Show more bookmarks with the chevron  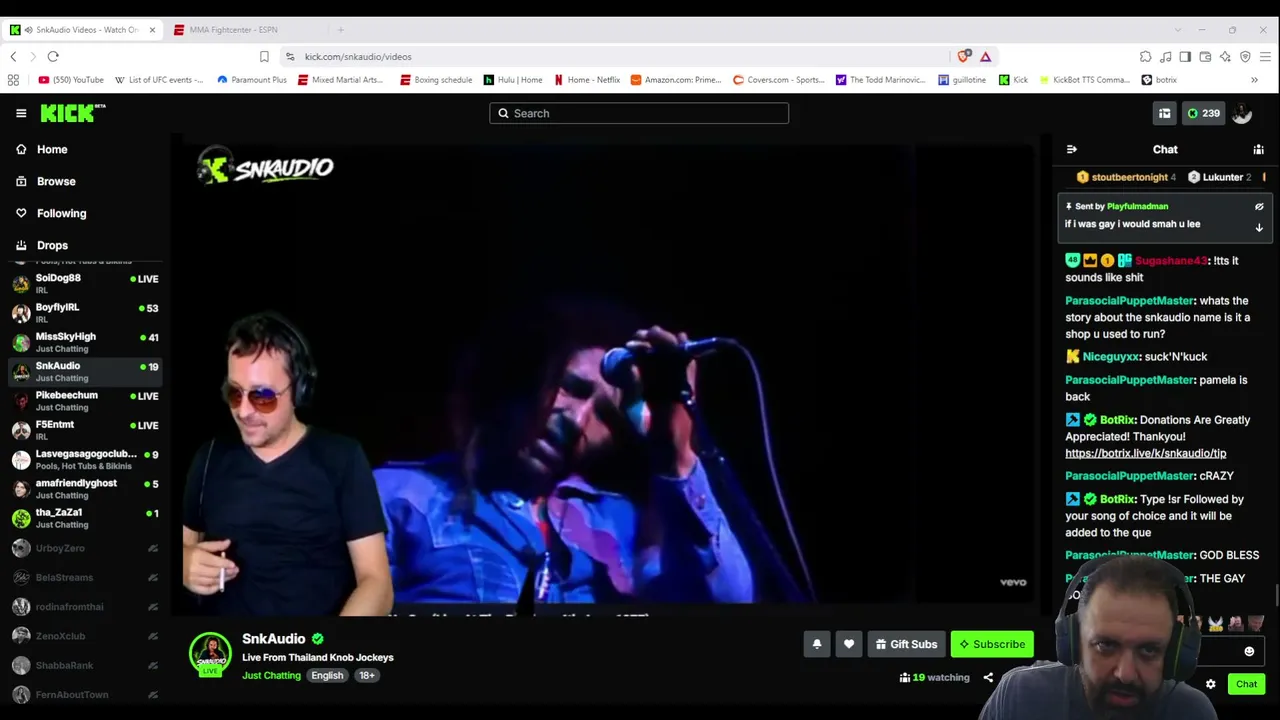click(1254, 80)
